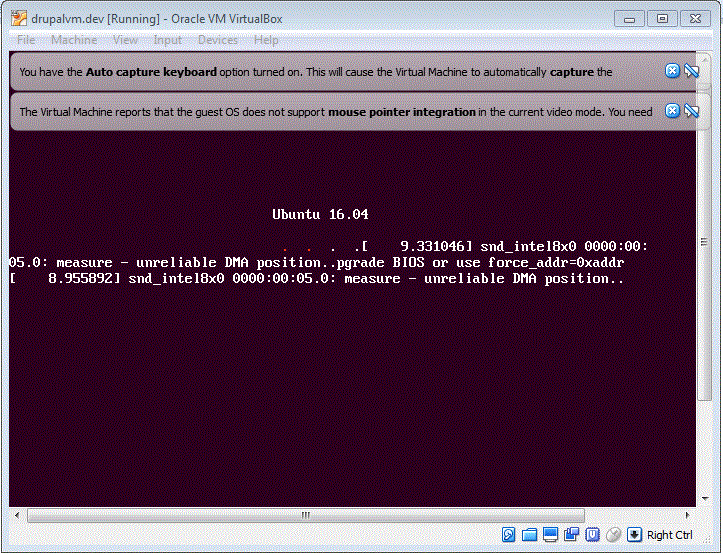The width and height of the screenshot is (723, 554).
Task: Open the Machine menu
Action: click(74, 40)
